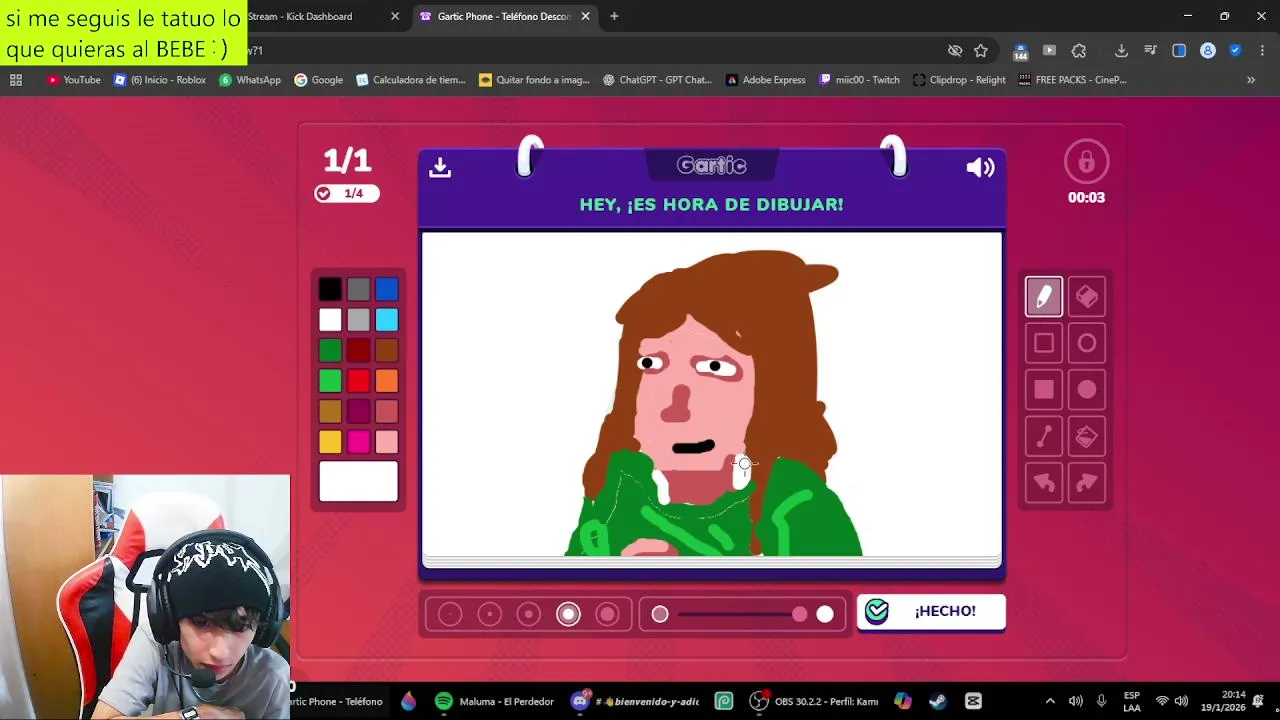1280x720 pixels.
Task: Pick the bright red color swatch
Action: pyautogui.click(x=358, y=381)
